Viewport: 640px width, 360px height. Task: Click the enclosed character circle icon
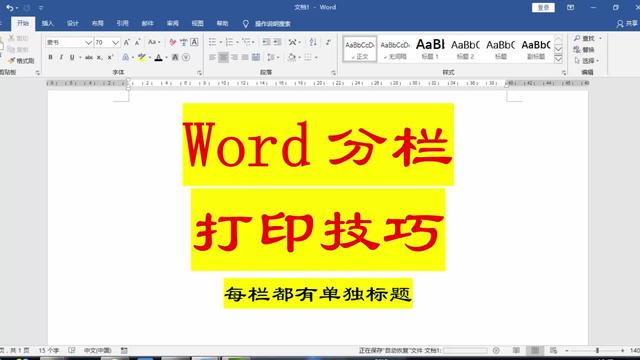click(186, 58)
